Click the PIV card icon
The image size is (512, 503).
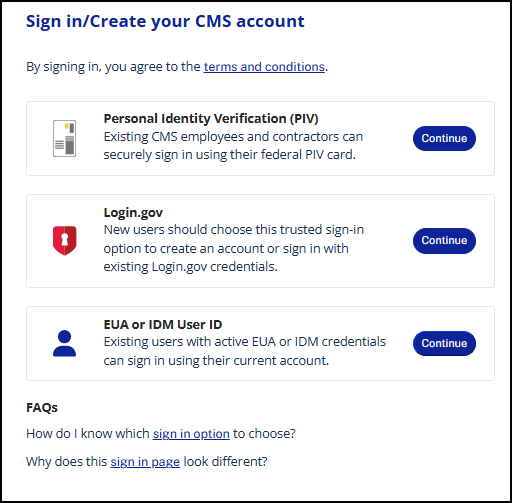pyautogui.click(x=64, y=138)
